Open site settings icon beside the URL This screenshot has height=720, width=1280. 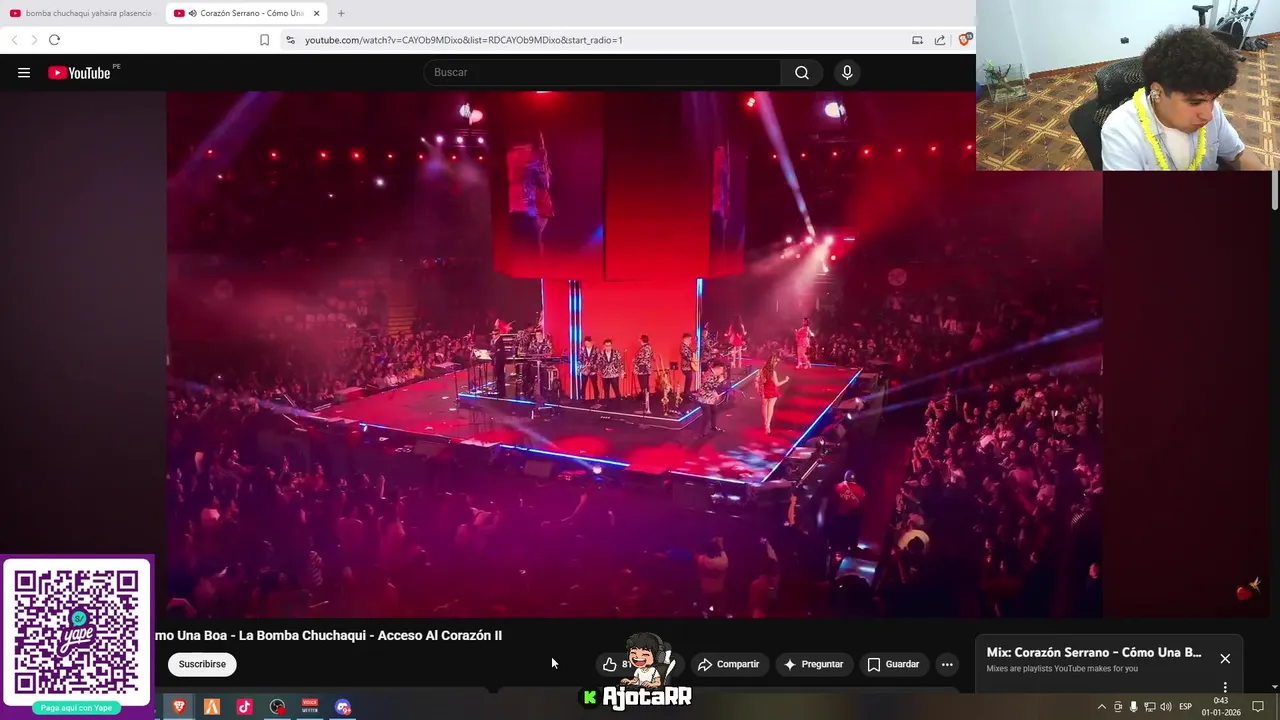[290, 40]
